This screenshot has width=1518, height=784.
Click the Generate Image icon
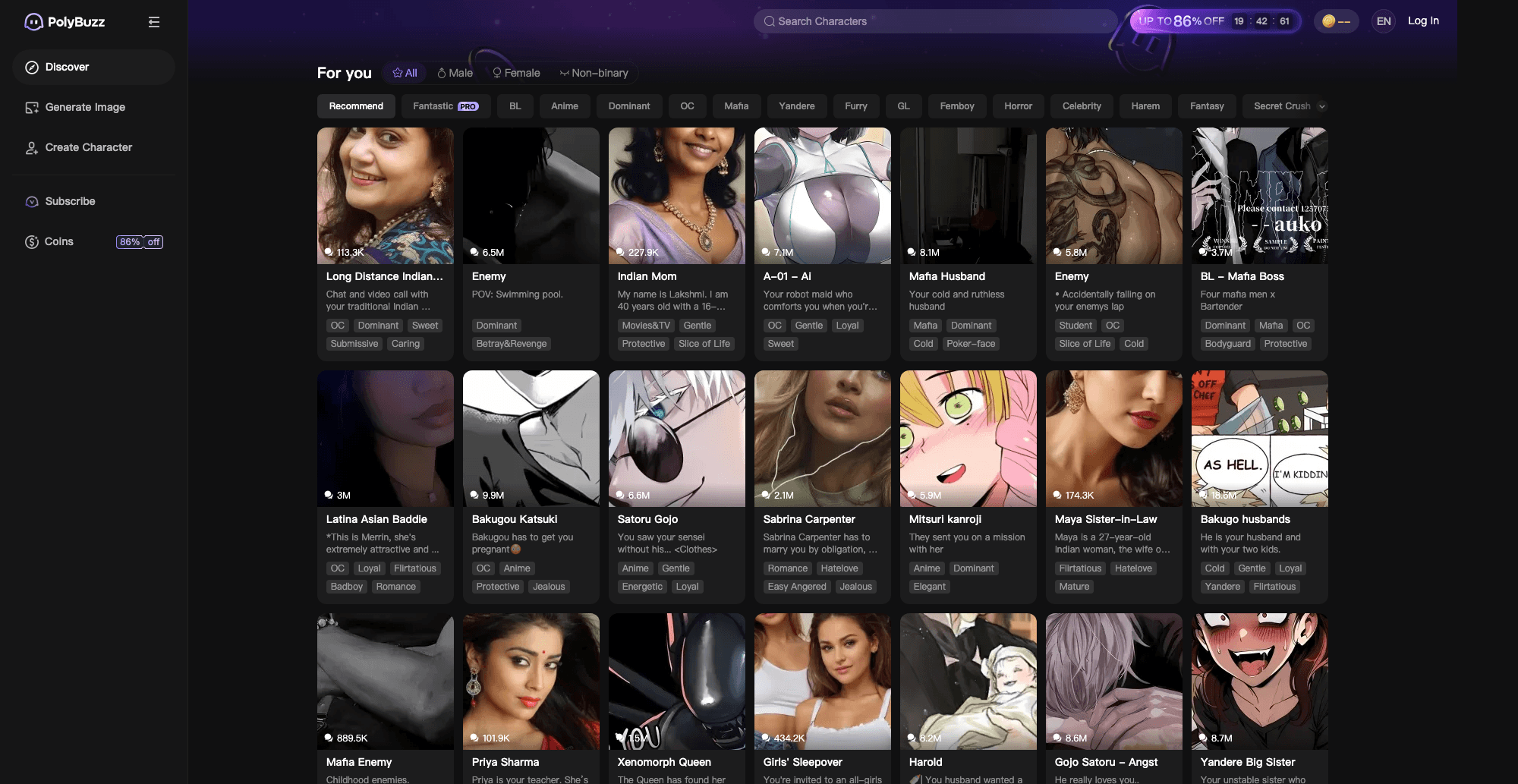pos(32,108)
